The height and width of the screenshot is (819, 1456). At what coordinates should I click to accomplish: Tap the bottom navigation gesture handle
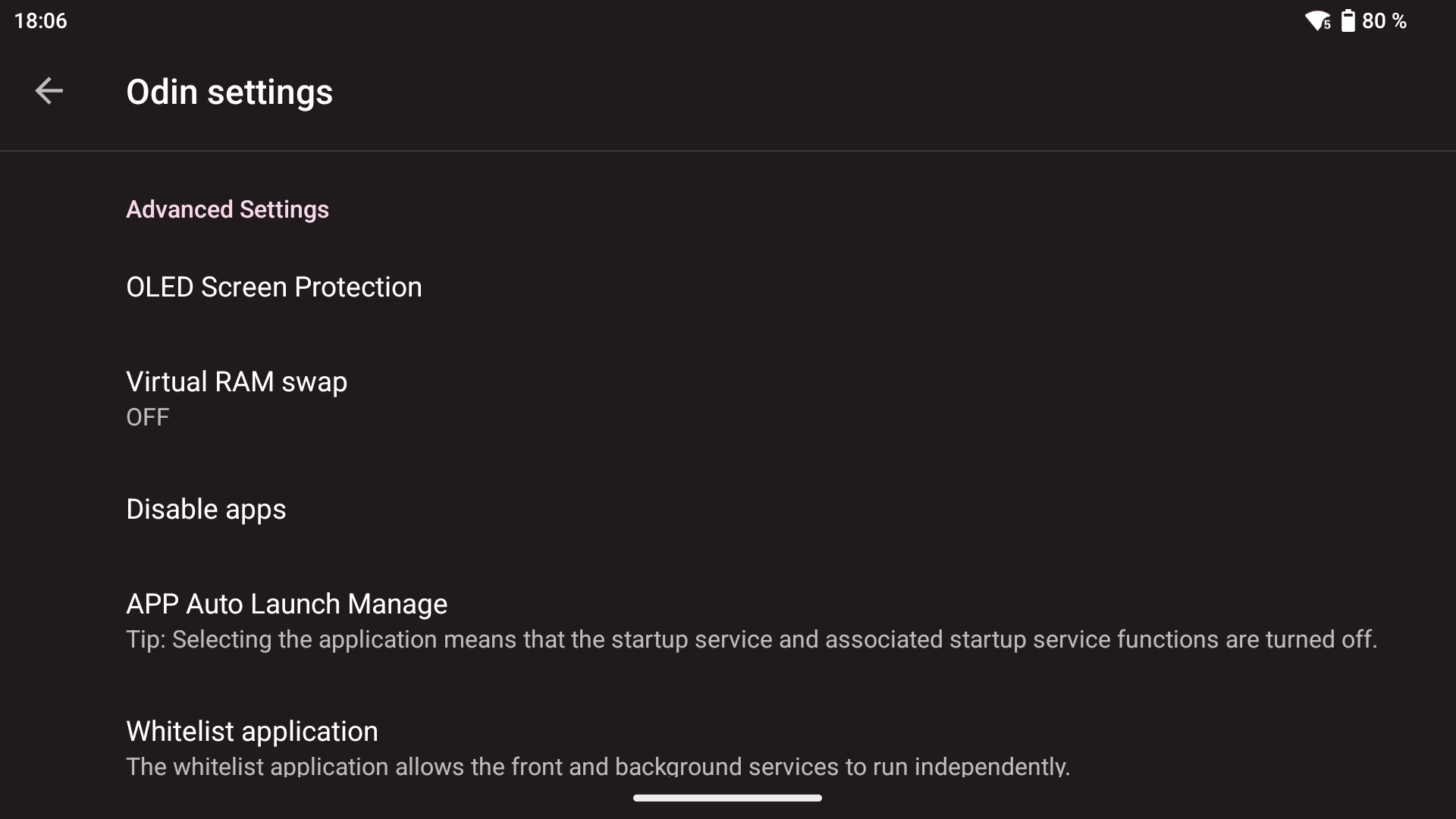coord(727,798)
